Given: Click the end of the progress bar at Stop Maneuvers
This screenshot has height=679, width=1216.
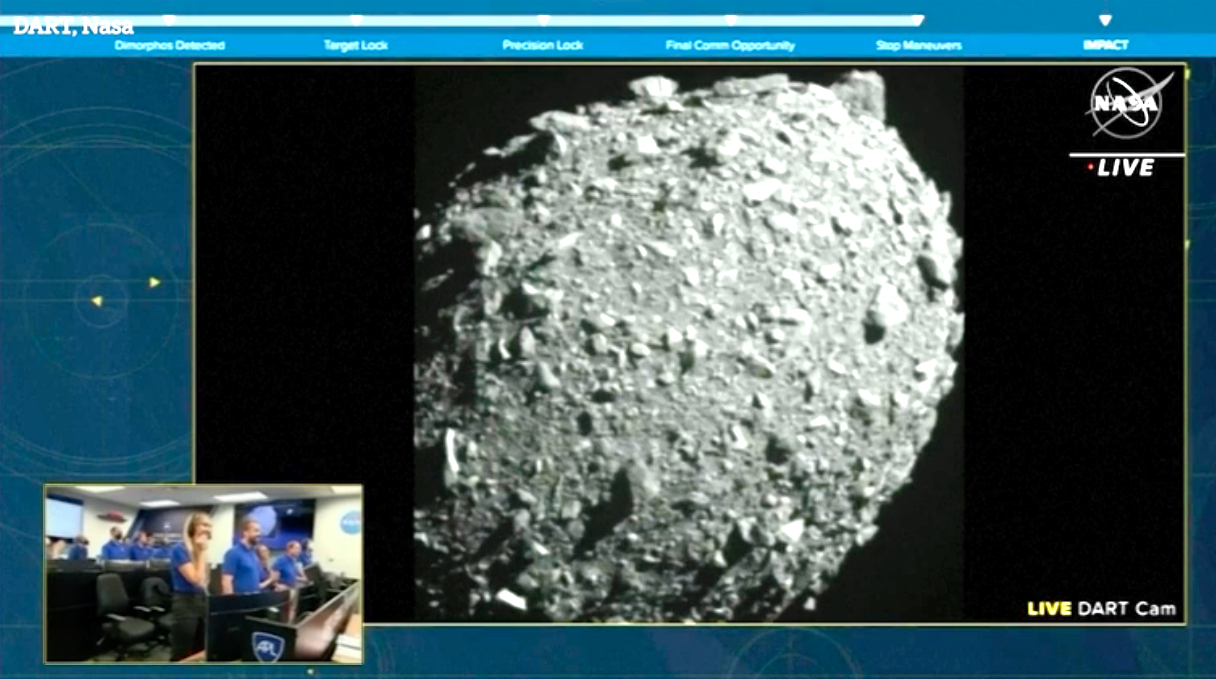Looking at the screenshot, I should coord(917,20).
